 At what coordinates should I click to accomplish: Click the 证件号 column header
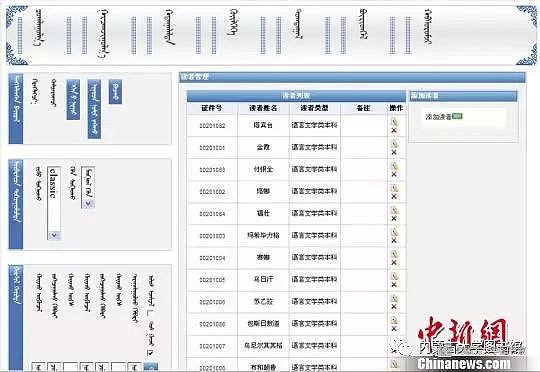(x=212, y=108)
